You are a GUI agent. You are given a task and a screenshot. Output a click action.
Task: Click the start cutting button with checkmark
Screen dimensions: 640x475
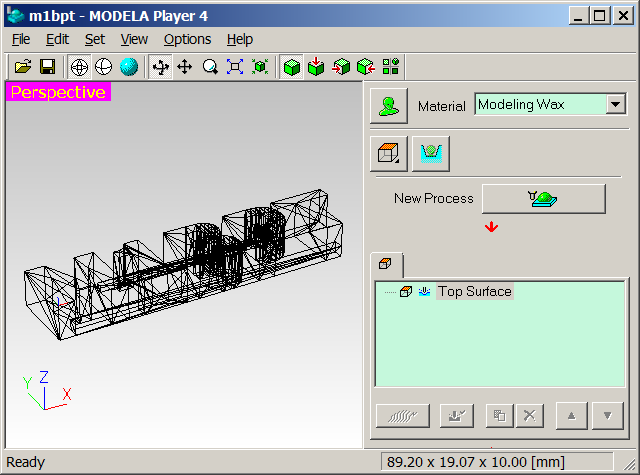click(457, 416)
